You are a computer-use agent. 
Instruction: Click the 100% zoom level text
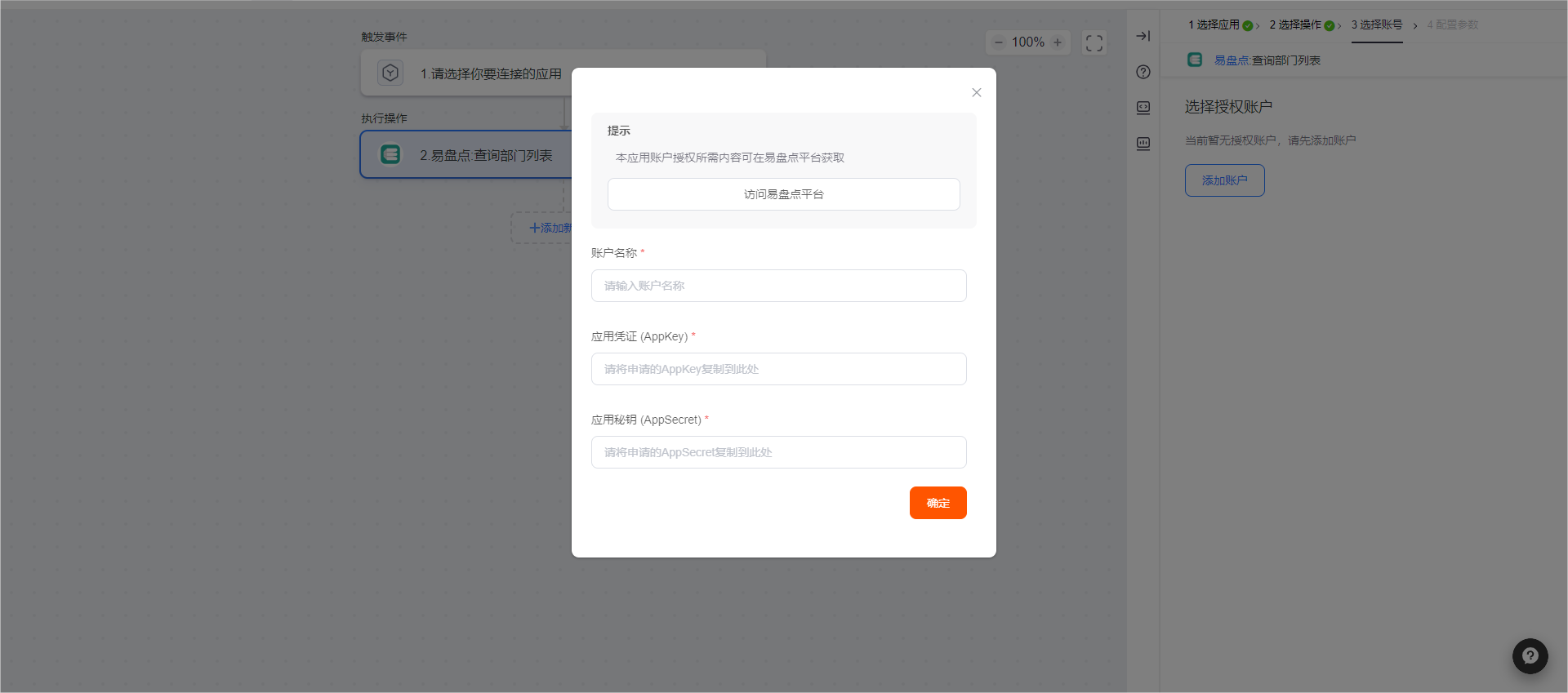tap(1028, 42)
